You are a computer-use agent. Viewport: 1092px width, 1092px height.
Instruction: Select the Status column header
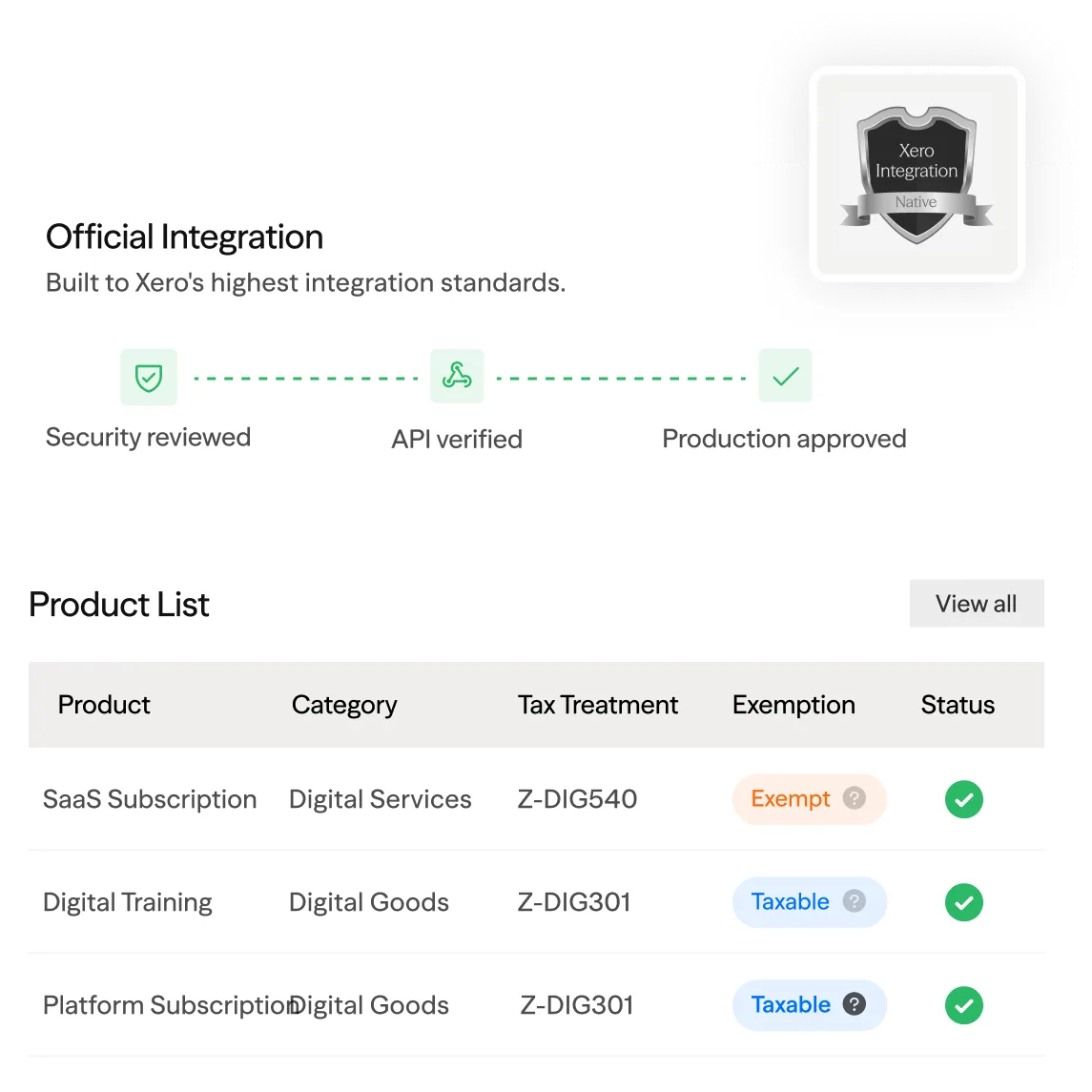click(958, 705)
